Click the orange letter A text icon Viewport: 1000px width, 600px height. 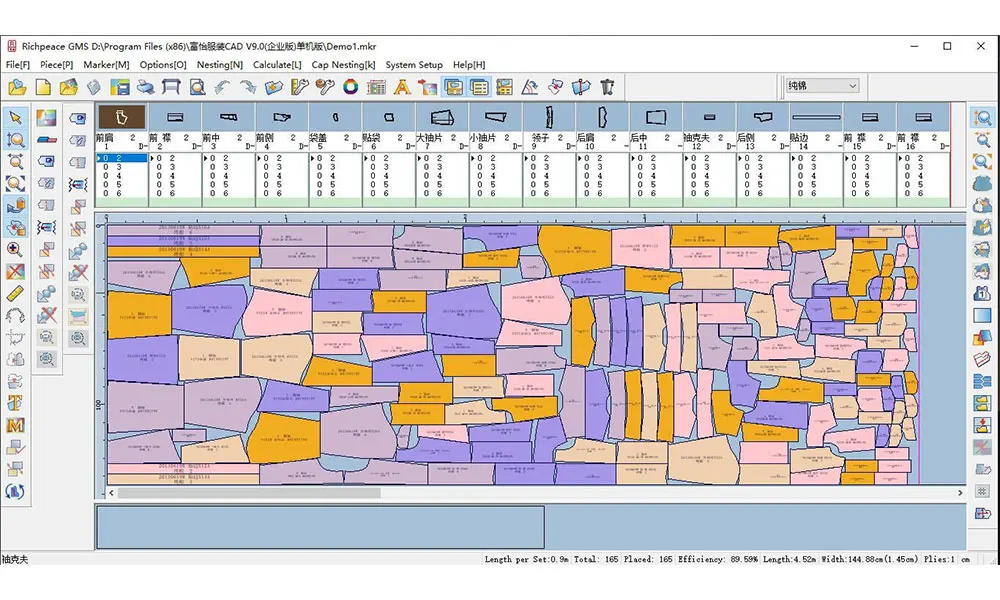click(x=402, y=88)
